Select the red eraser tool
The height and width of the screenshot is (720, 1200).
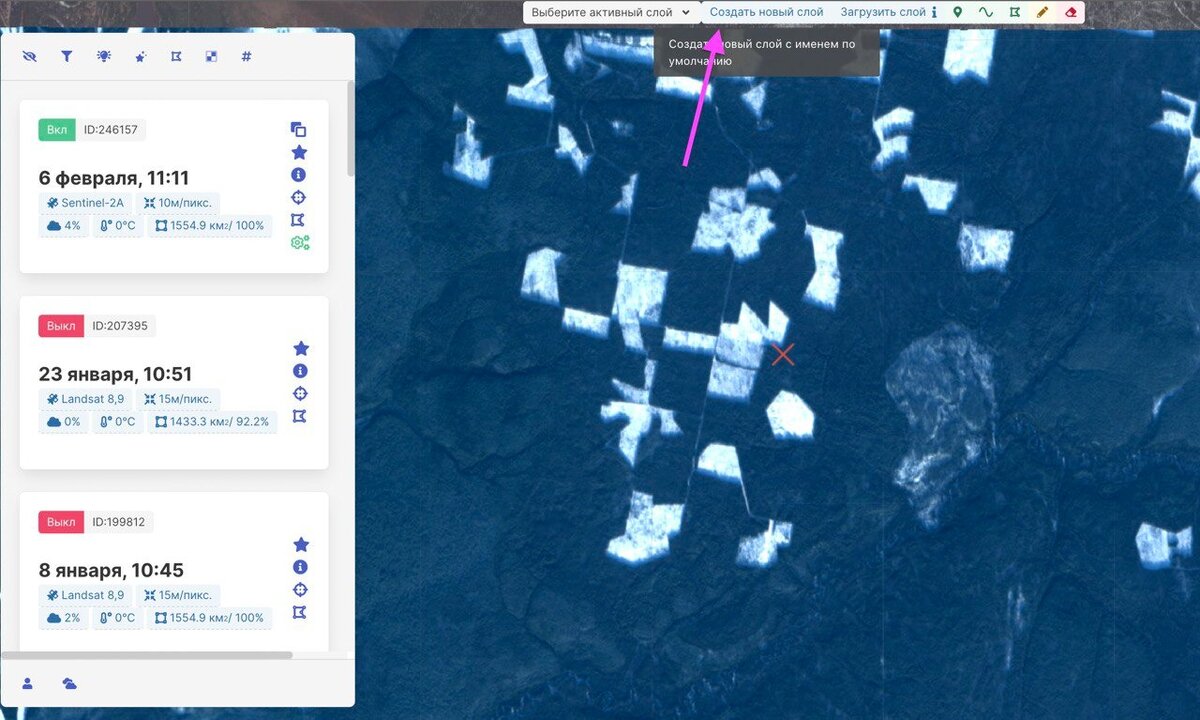click(x=1071, y=12)
